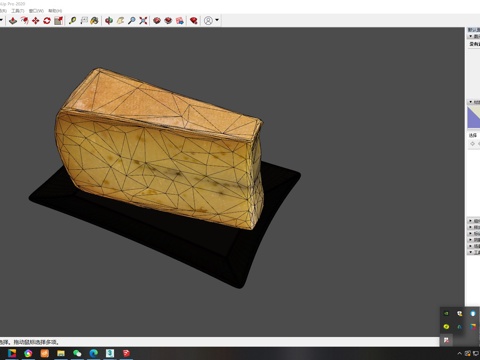Select the Follow Me tool
The height and width of the screenshot is (360, 480).
click(24, 21)
